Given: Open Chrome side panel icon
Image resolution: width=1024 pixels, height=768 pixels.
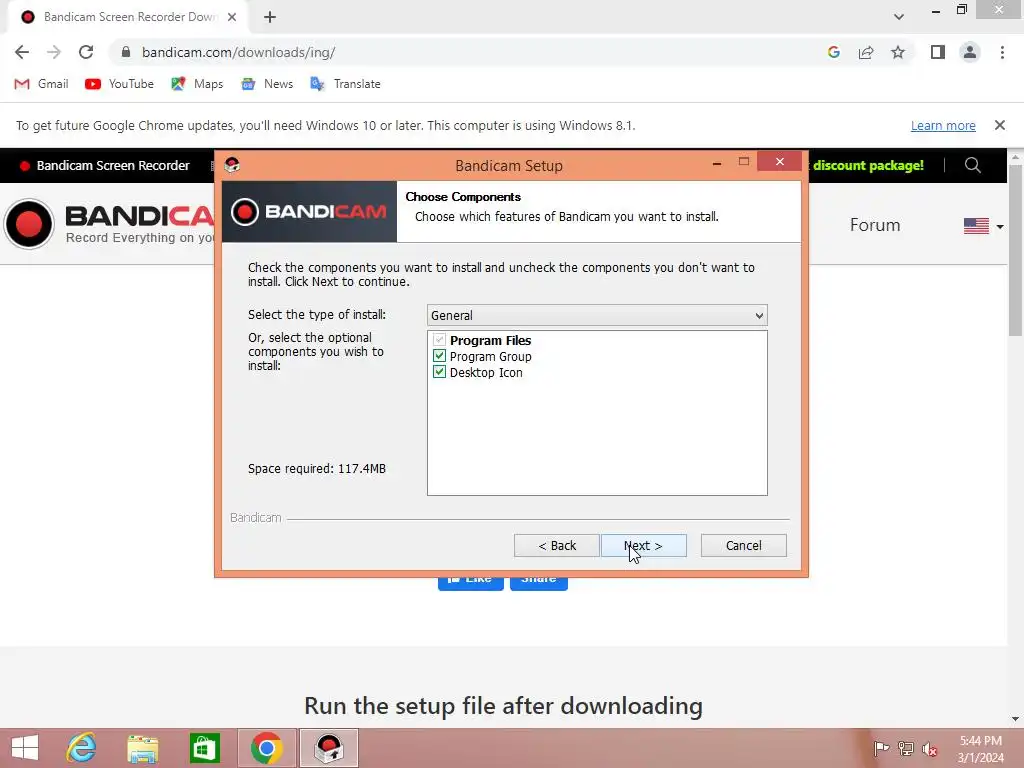Looking at the screenshot, I should point(938,52).
